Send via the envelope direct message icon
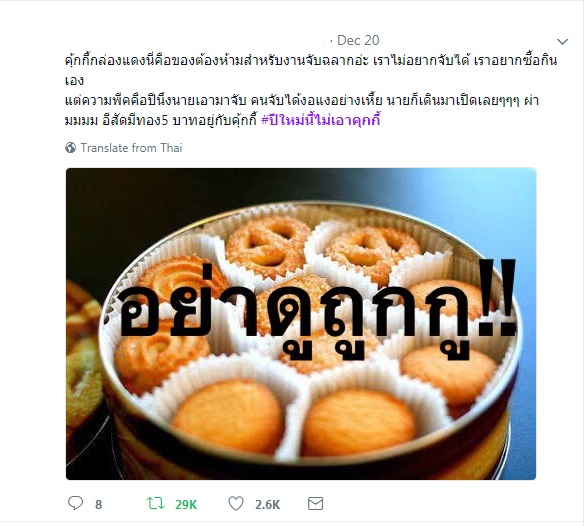The image size is (584, 526). 315,504
